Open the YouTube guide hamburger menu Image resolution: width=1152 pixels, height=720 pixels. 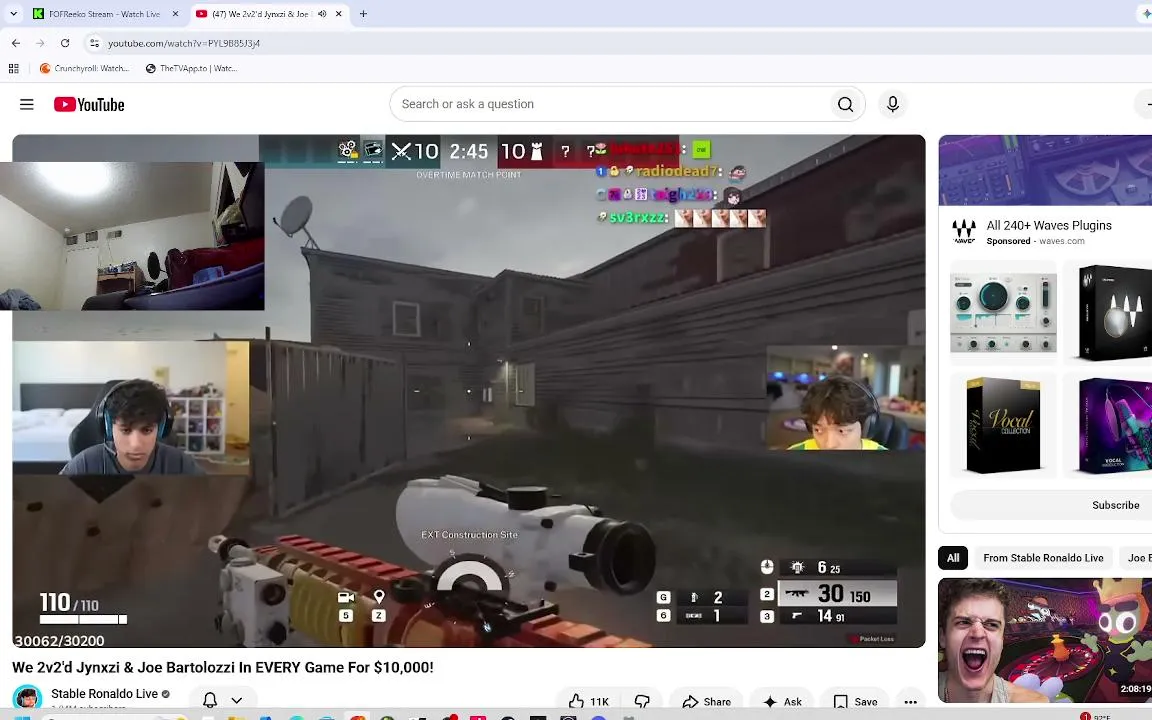26,104
